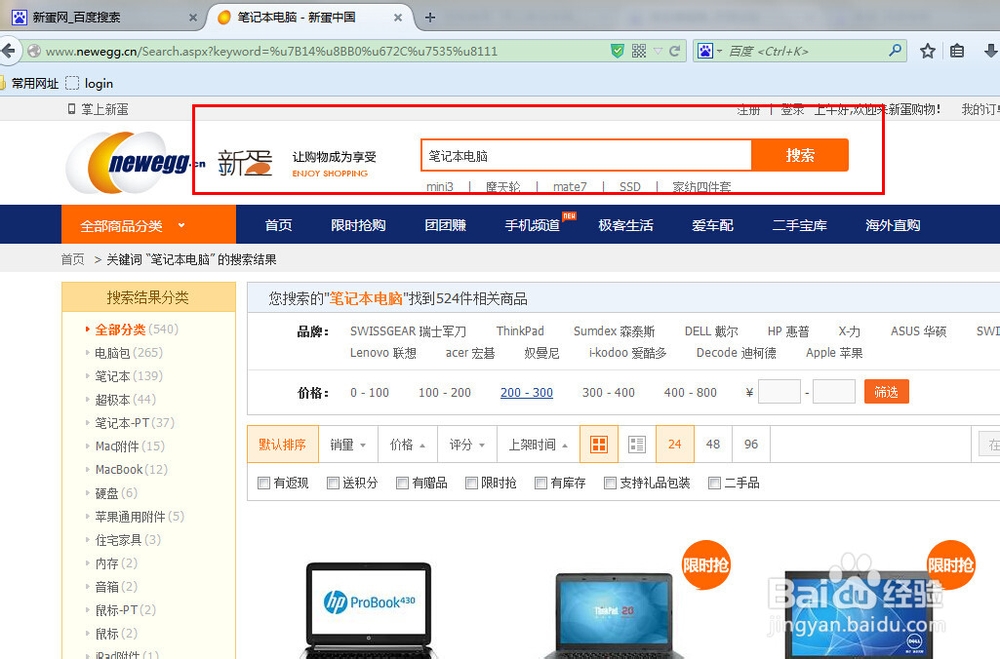Check the 有赠品 checkbox

pos(402,483)
